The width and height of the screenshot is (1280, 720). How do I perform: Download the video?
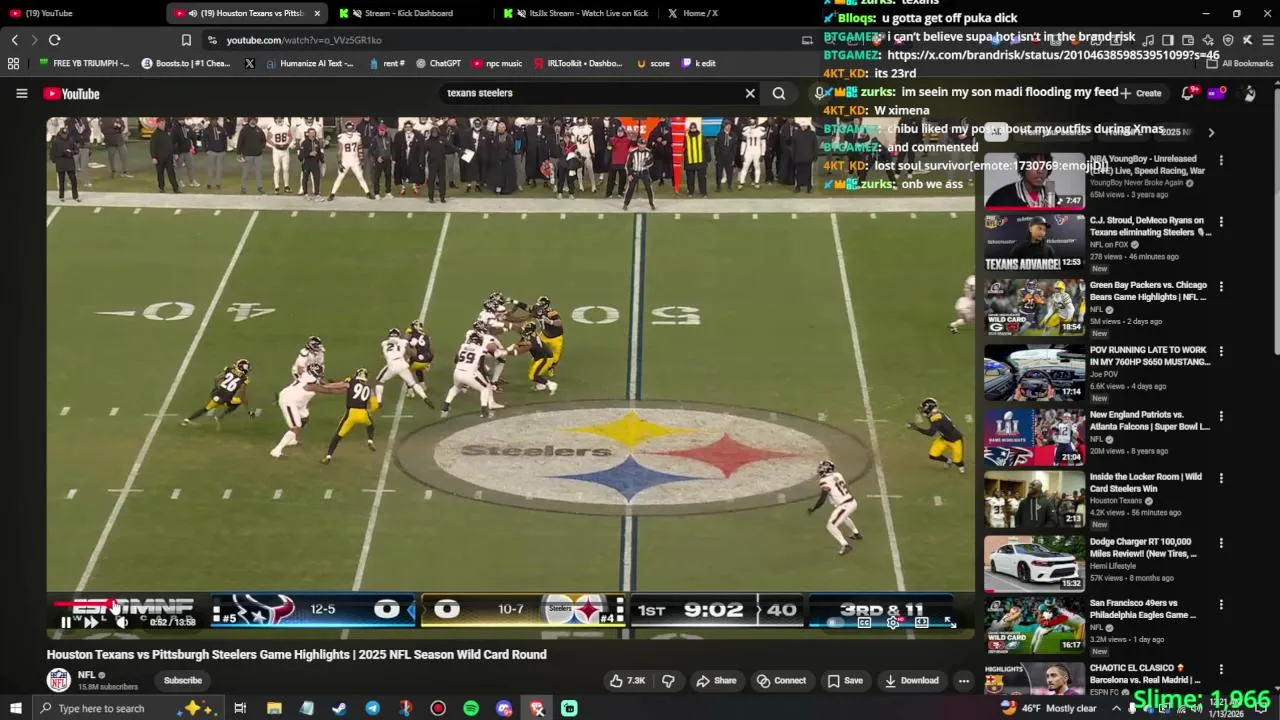coord(912,681)
